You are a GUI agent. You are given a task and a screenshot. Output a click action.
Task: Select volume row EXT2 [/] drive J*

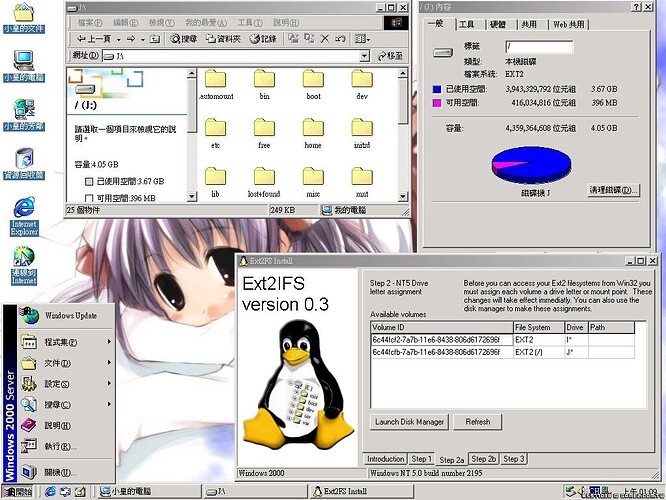(503, 352)
